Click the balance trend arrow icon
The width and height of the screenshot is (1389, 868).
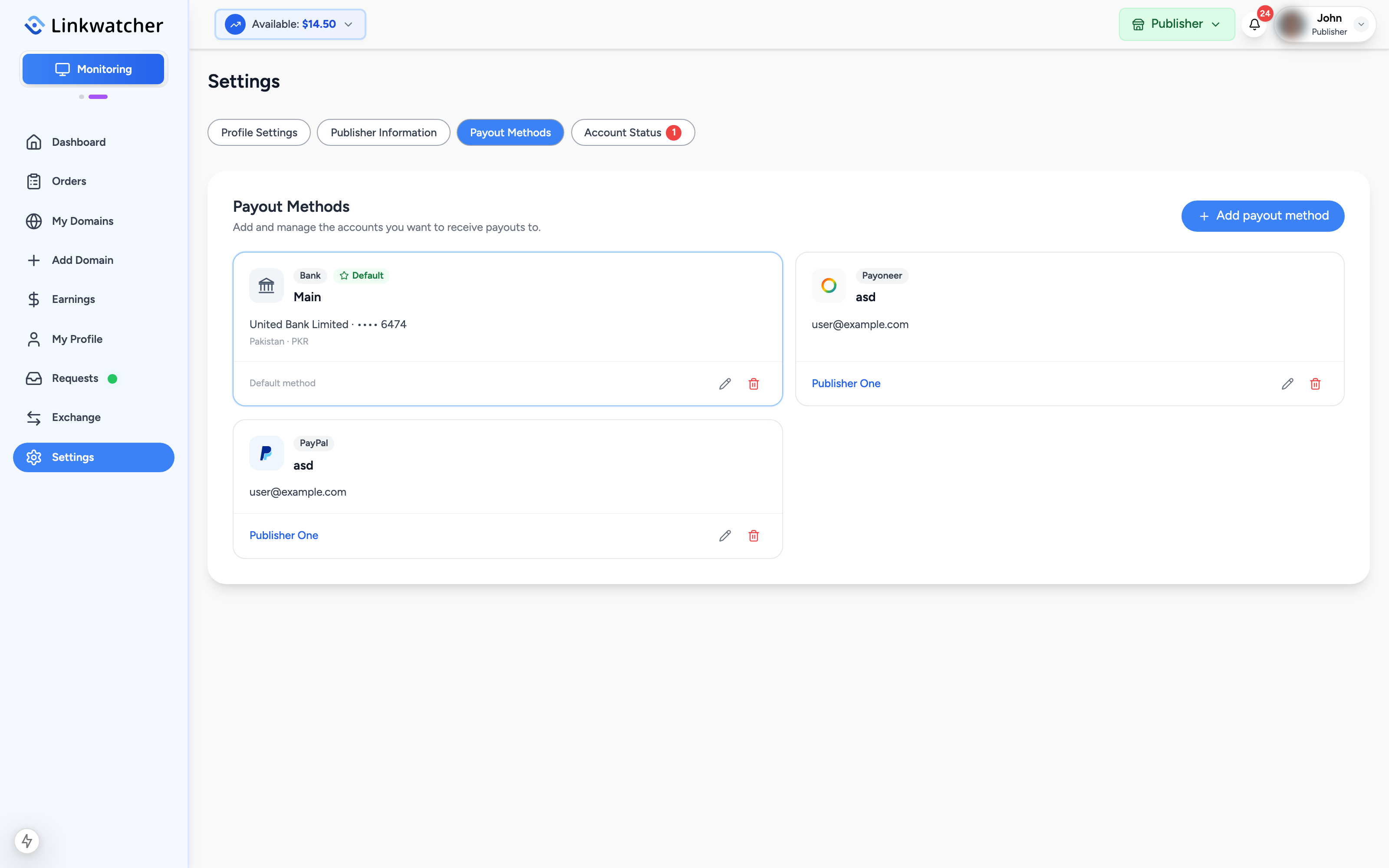click(235, 24)
